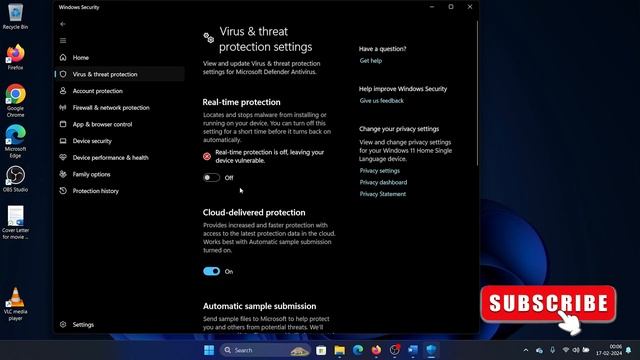Open Word from the taskbar
640x360 pixels.
click(413, 350)
